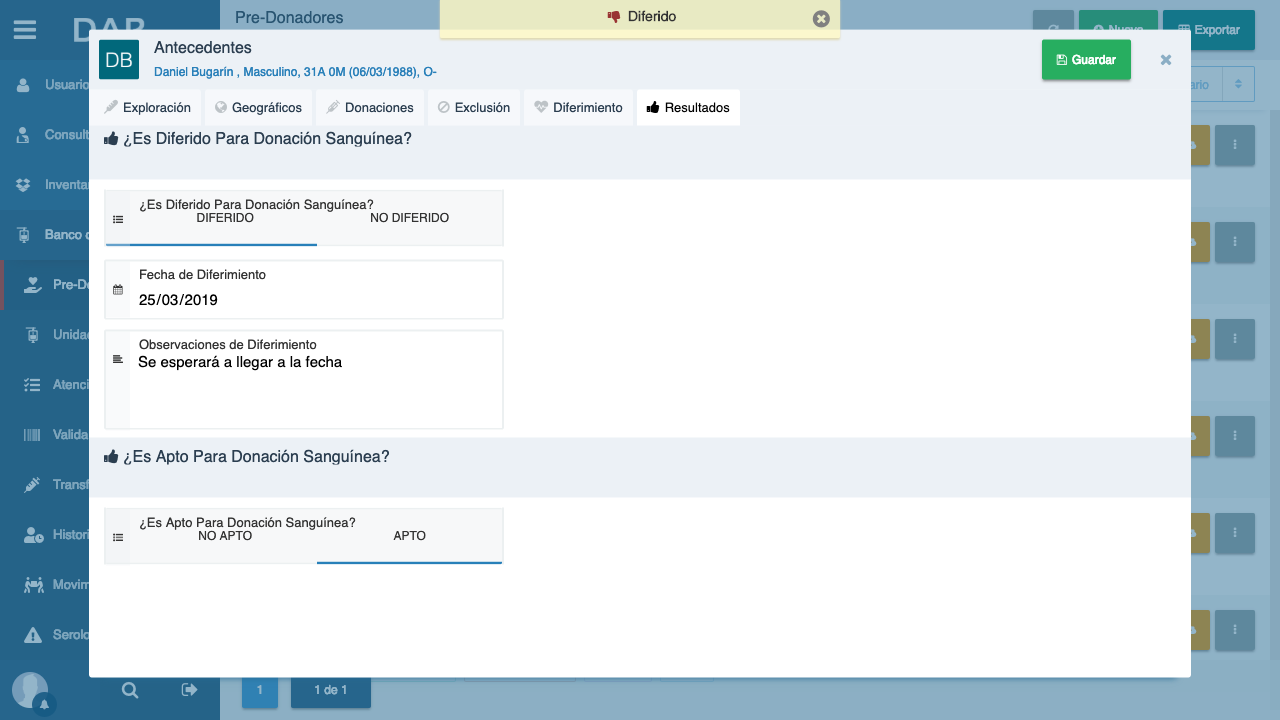Image resolution: width=1280 pixels, height=720 pixels.
Task: Click the Movimientos people sidebar icon
Action: 33,585
